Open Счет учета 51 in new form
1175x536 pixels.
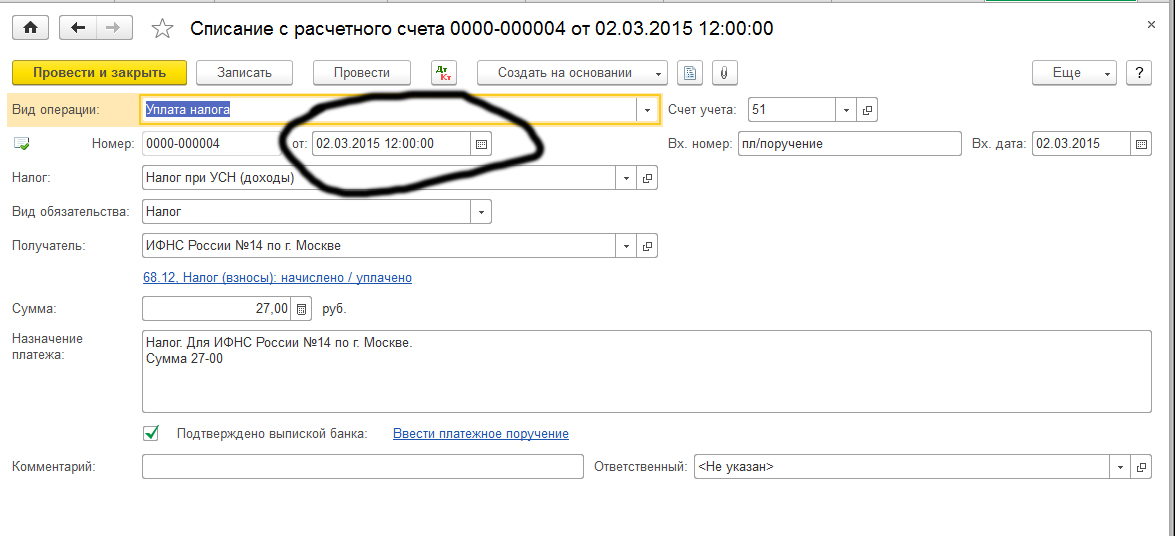click(x=867, y=110)
